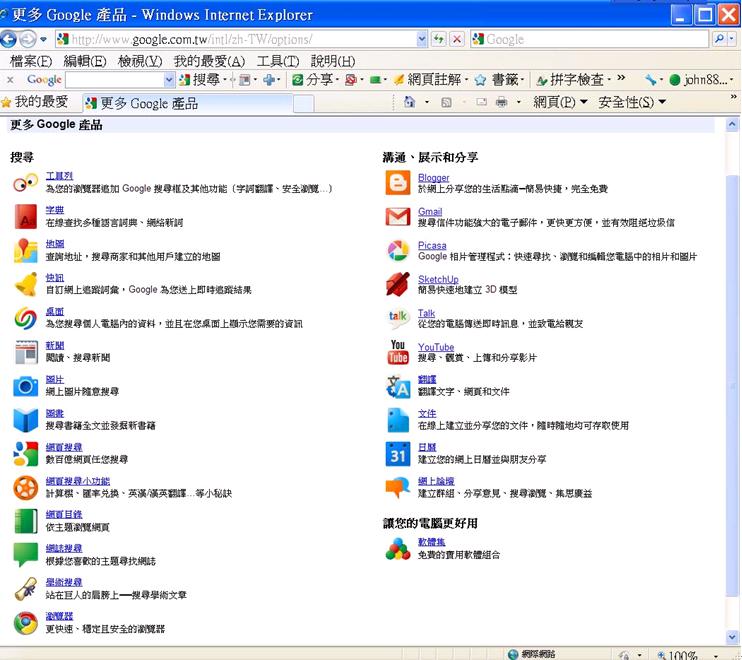This screenshot has width=742, height=660.
Task: Click the red Stop loading button
Action: point(457,39)
